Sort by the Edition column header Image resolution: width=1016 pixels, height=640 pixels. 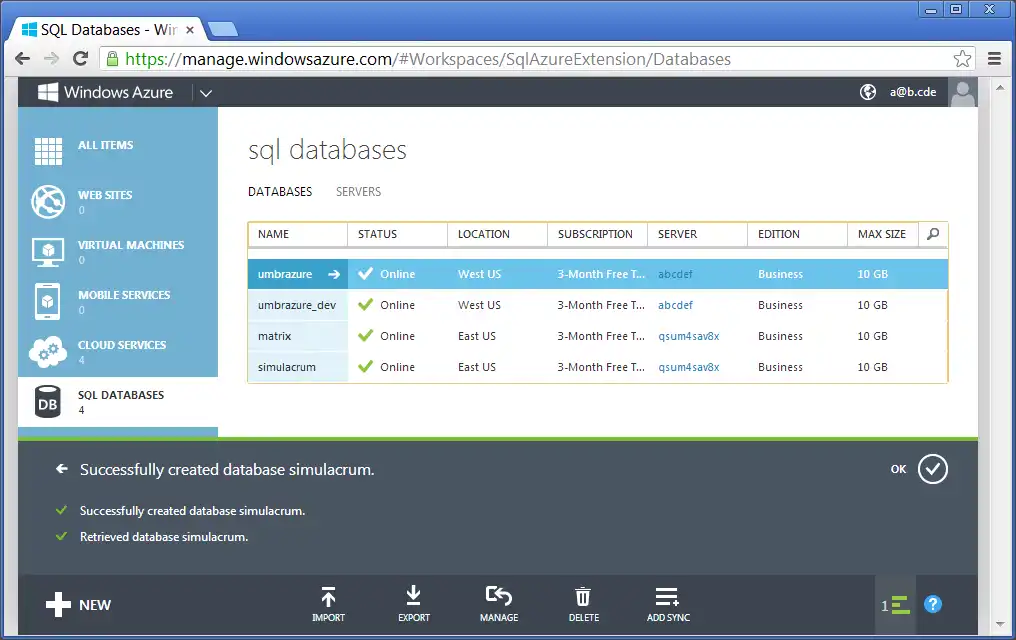tap(798, 234)
